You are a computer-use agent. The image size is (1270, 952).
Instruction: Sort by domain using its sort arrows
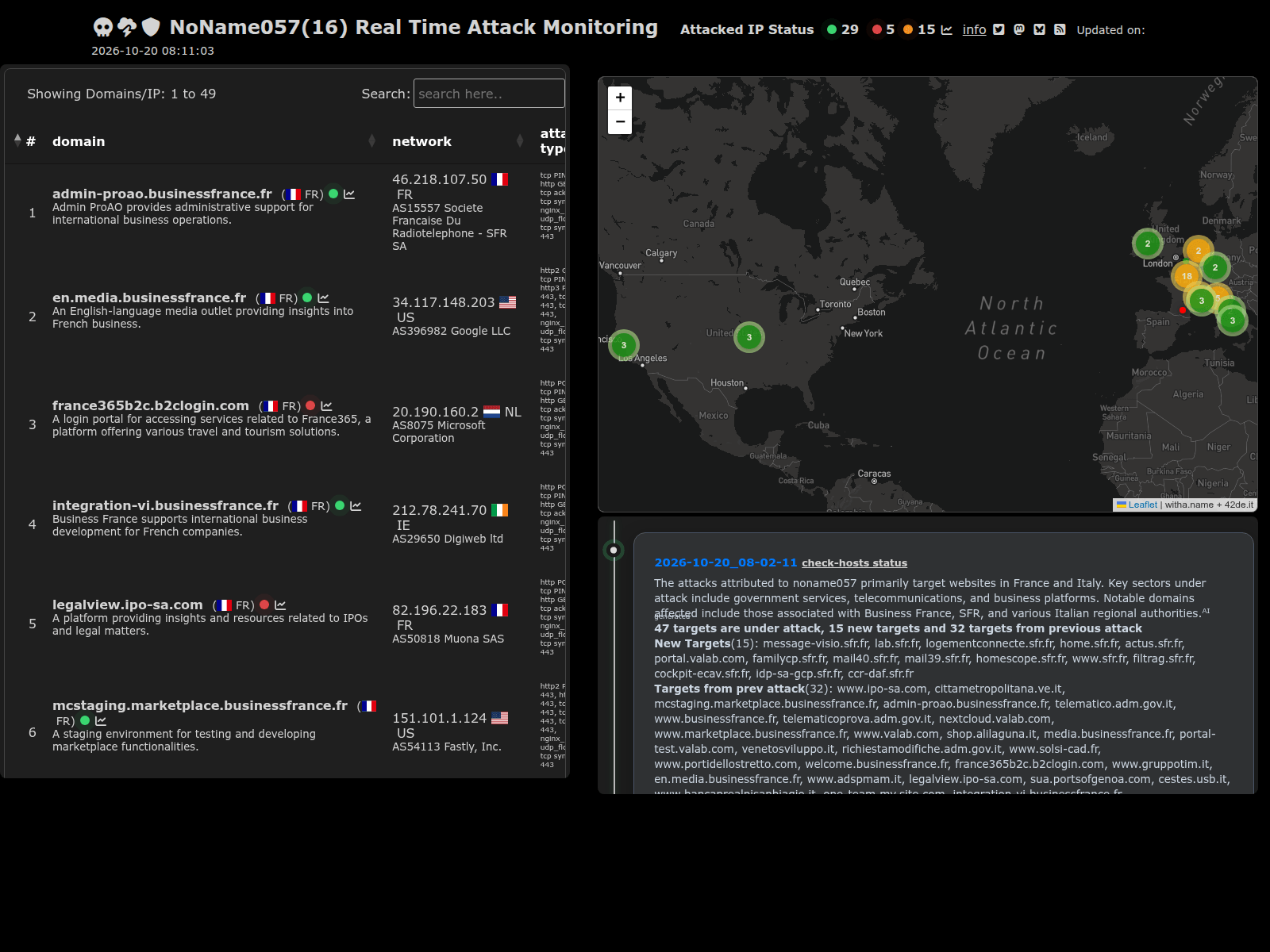coord(371,141)
